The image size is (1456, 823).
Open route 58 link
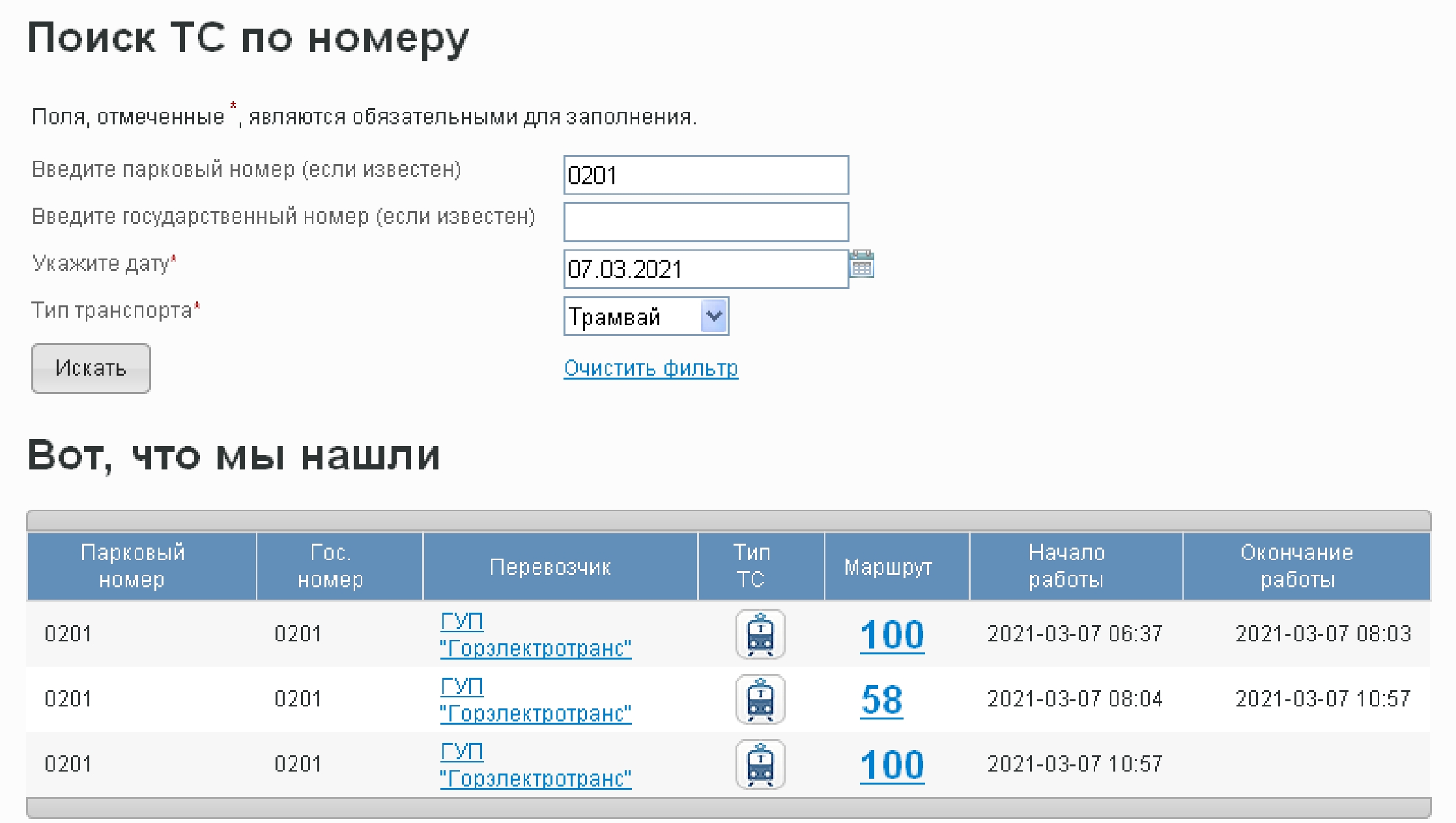881,700
